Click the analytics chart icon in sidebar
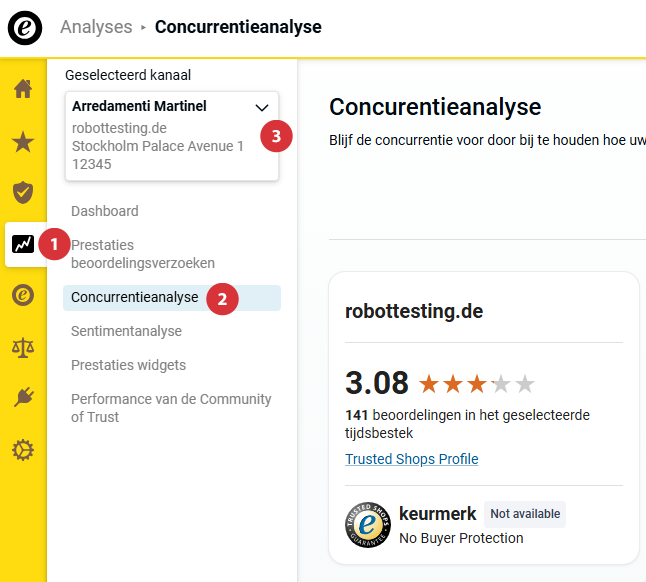This screenshot has width=646, height=582. [x=23, y=243]
